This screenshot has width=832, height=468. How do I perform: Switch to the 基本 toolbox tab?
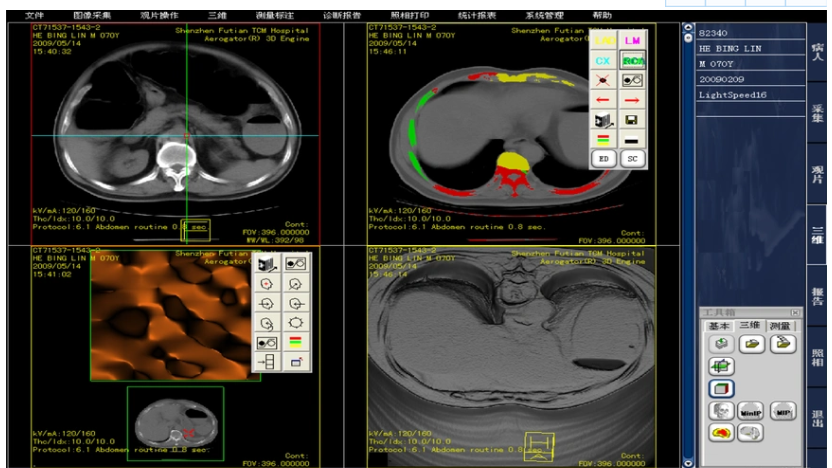pos(718,326)
